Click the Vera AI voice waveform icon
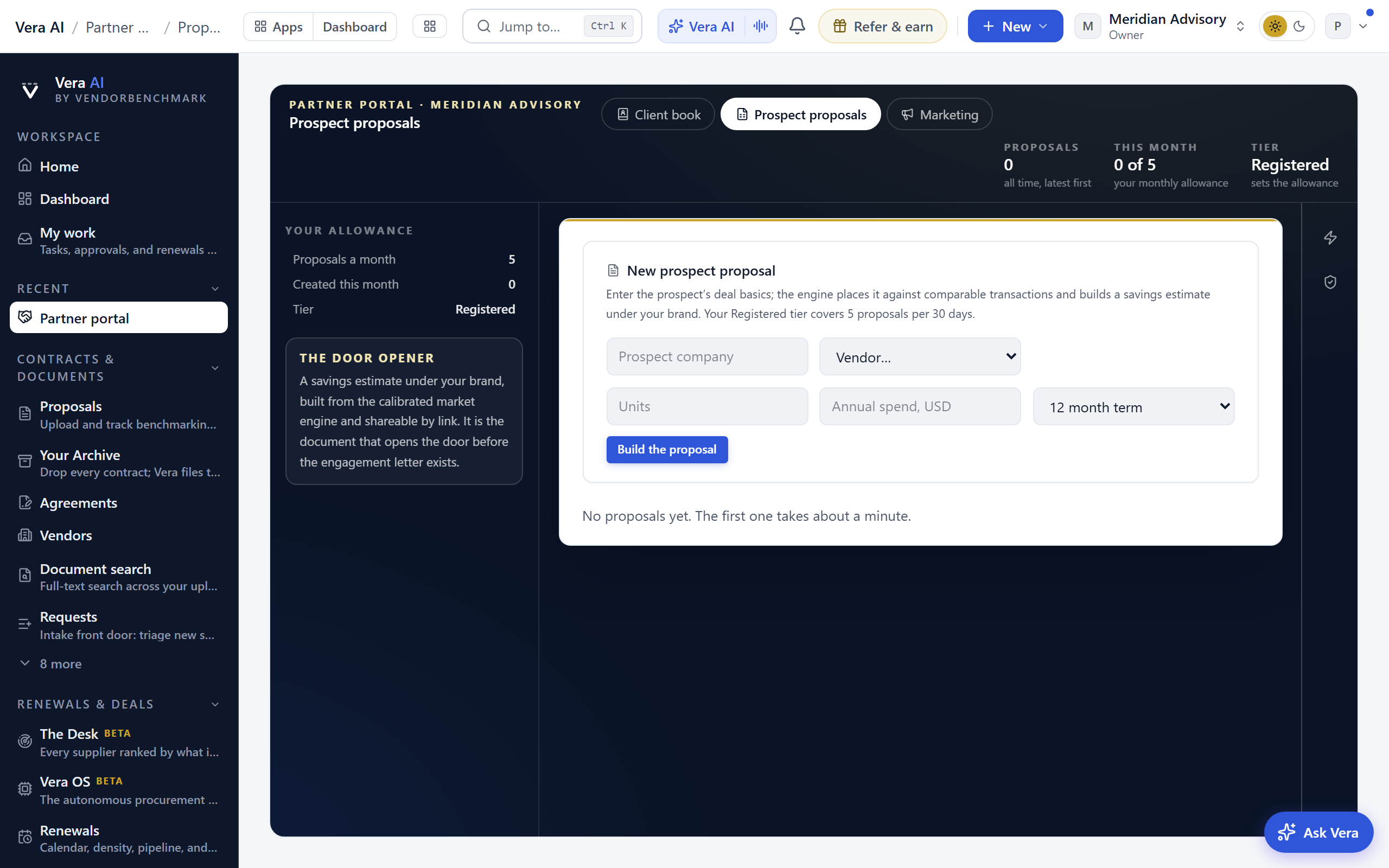Viewport: 1389px width, 868px height. click(761, 26)
